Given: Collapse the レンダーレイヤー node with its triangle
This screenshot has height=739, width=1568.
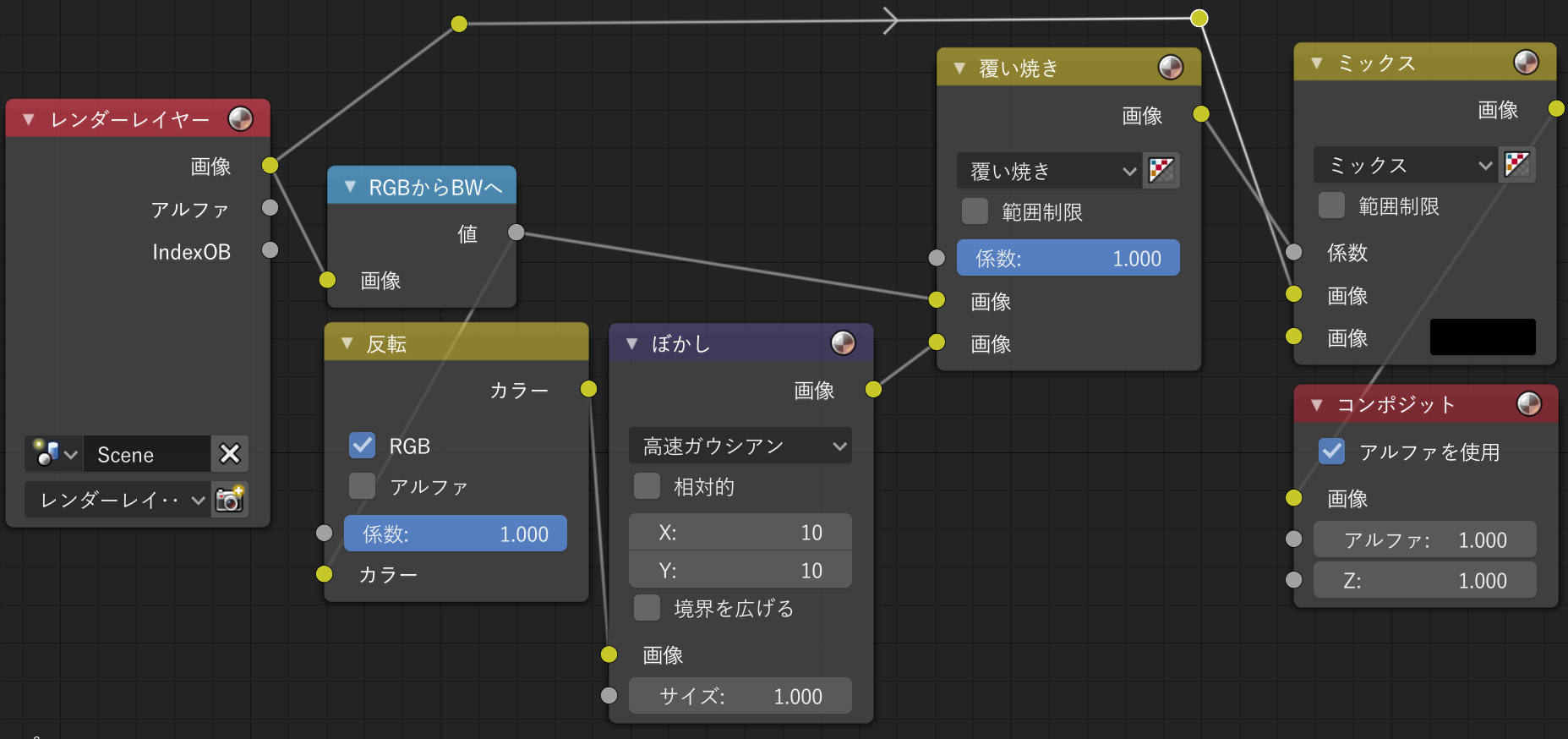Looking at the screenshot, I should pyautogui.click(x=29, y=119).
